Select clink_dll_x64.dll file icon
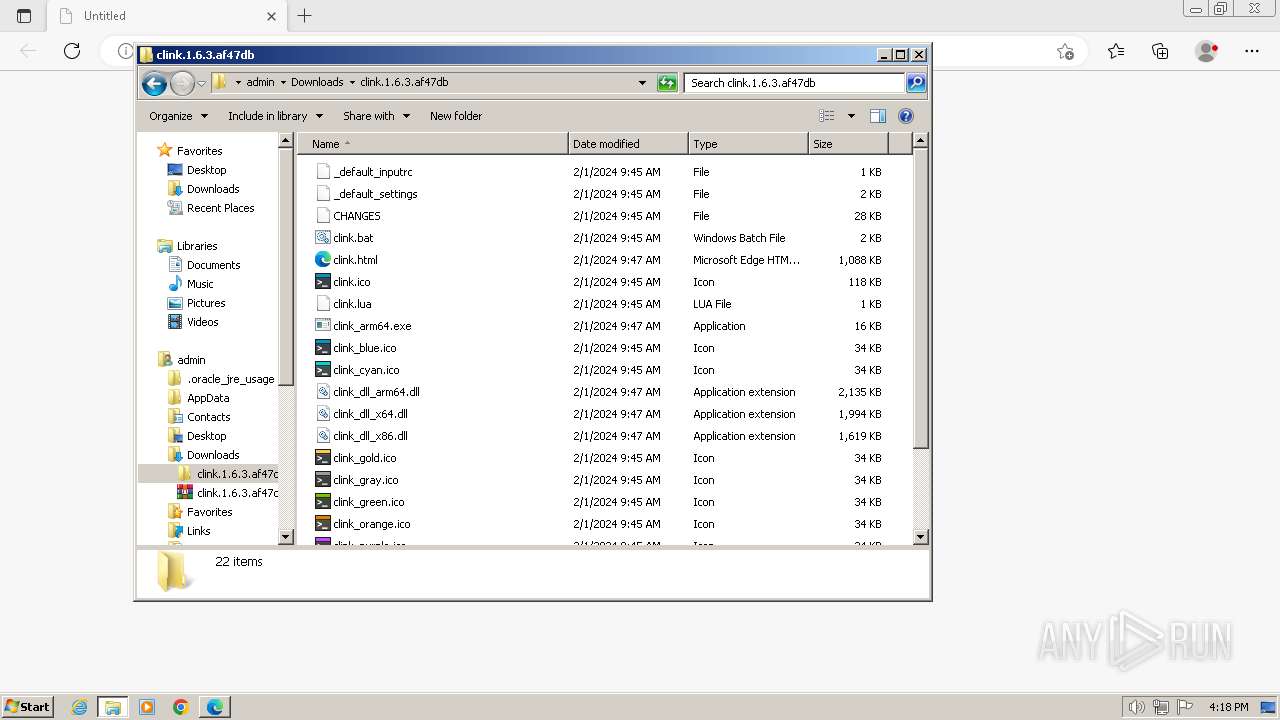The height and width of the screenshot is (720, 1280). click(323, 414)
